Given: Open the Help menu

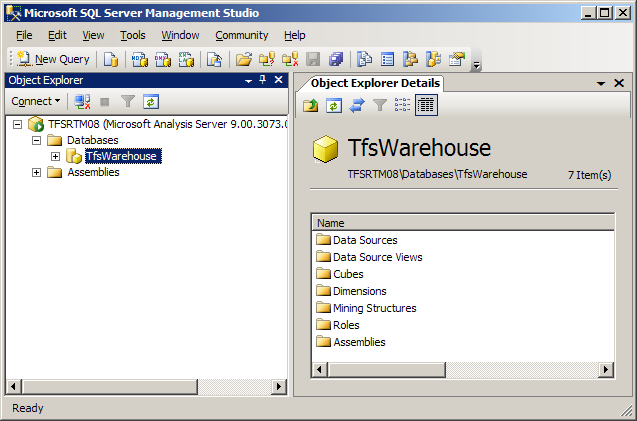Looking at the screenshot, I should click(x=295, y=35).
